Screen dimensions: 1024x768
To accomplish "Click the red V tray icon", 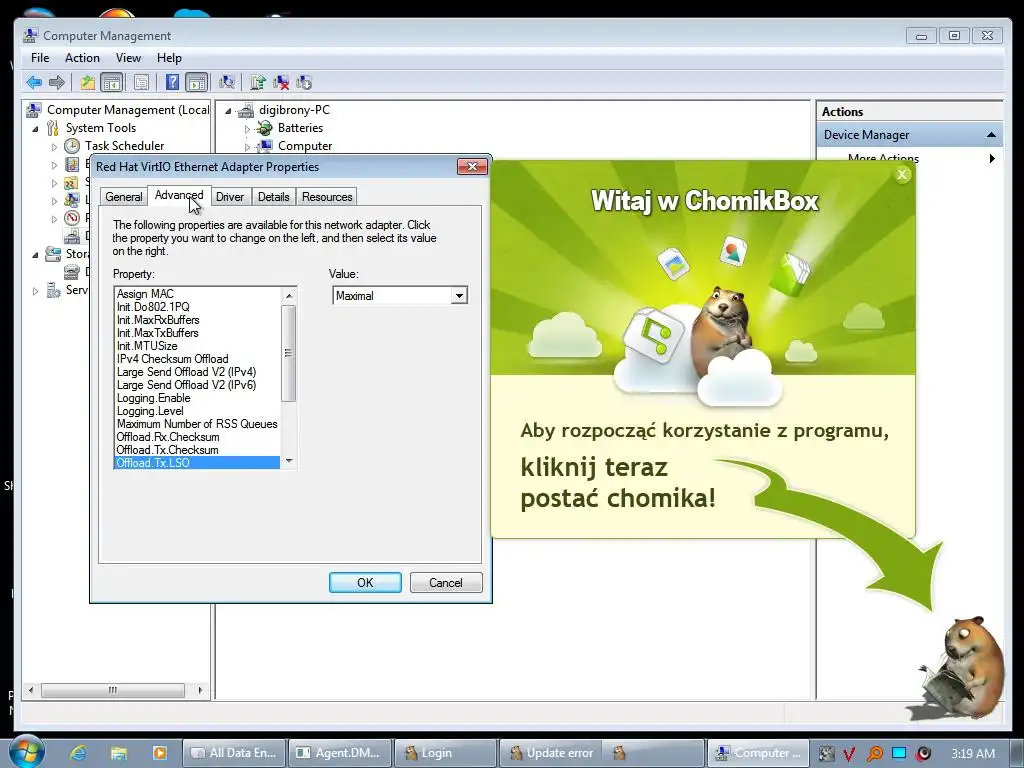I will tap(849, 754).
